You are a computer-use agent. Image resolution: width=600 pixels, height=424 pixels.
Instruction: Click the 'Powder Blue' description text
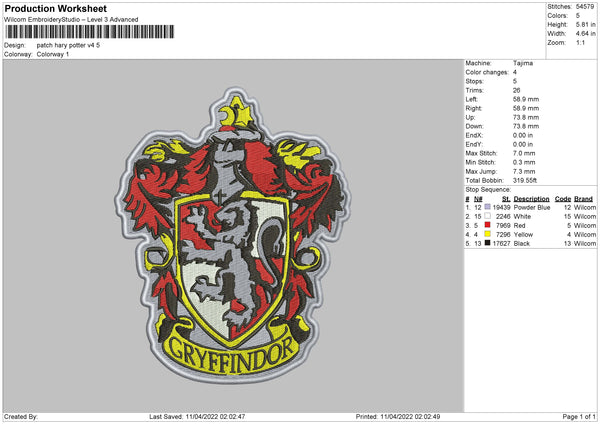coord(532,207)
